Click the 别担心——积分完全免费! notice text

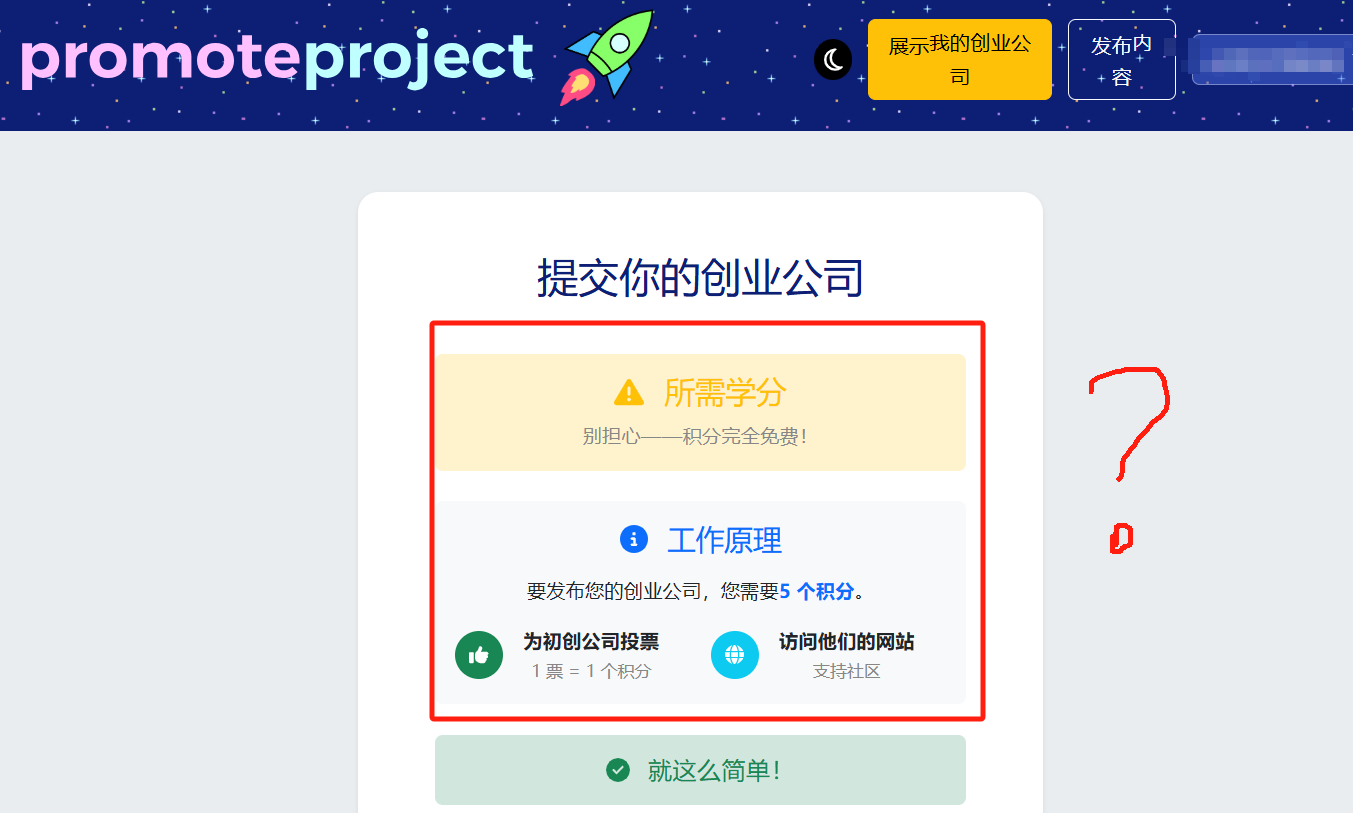click(x=695, y=437)
